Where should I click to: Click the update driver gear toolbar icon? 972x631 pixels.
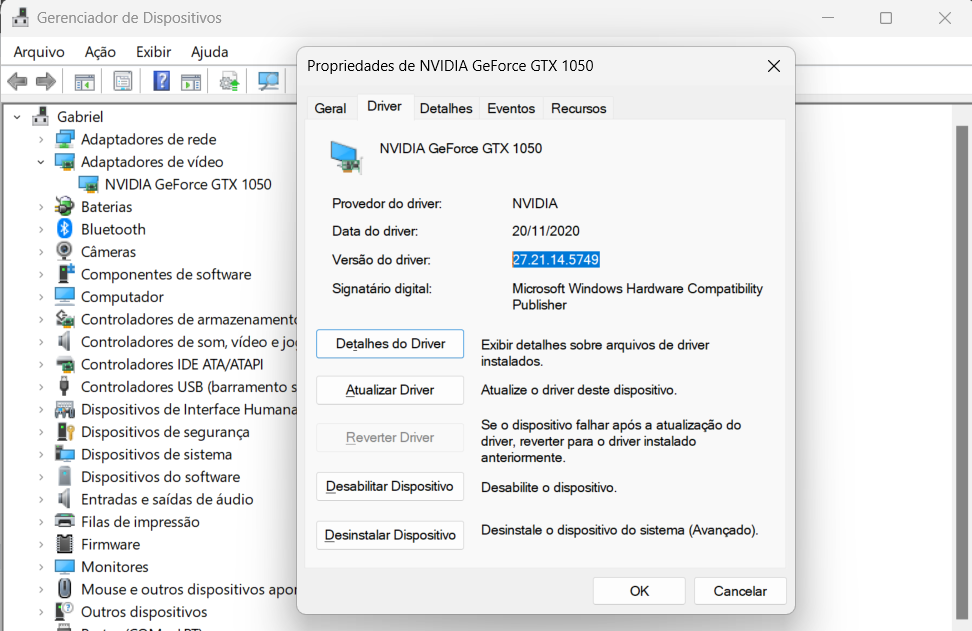(229, 81)
